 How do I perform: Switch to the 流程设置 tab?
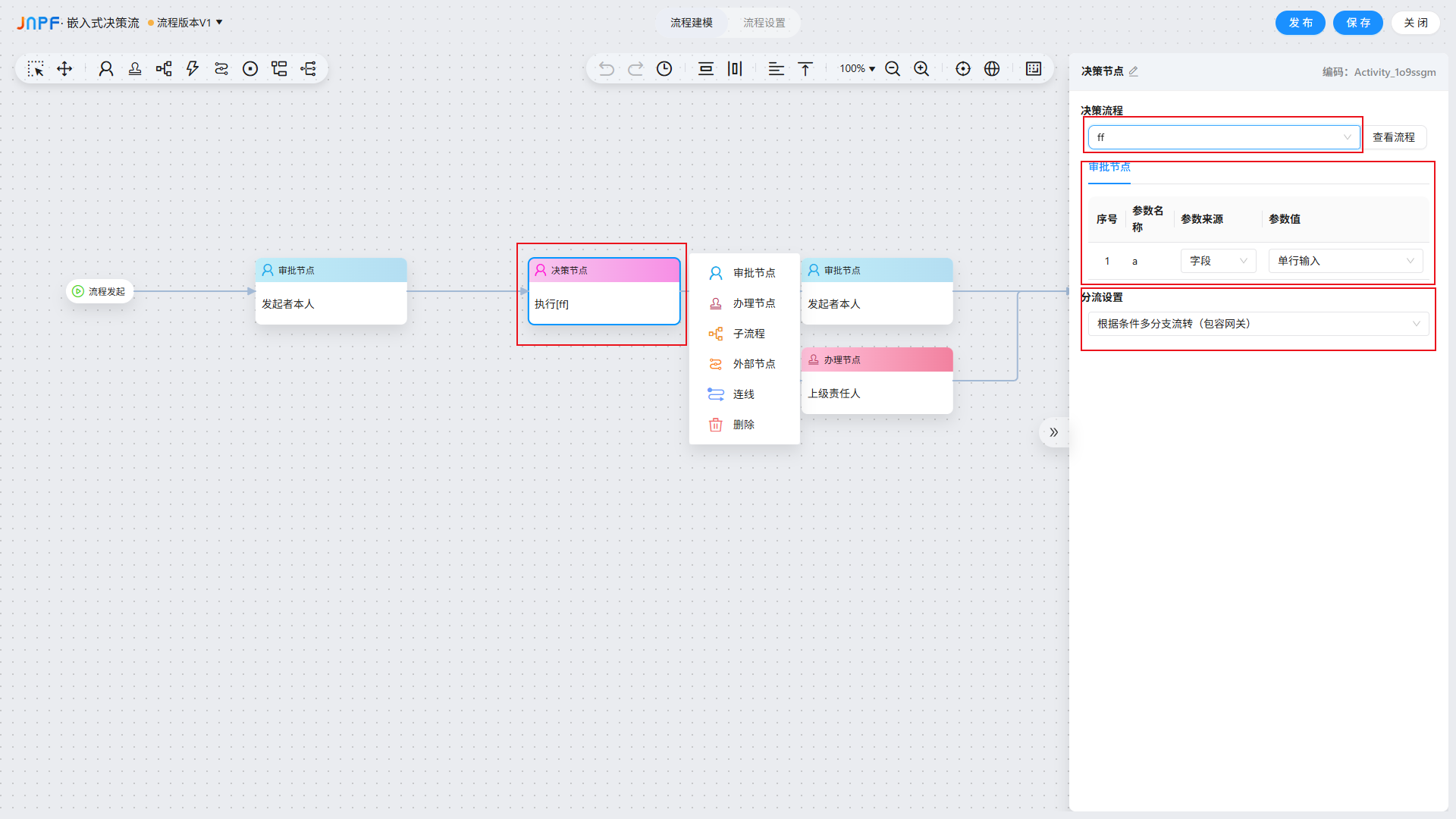(x=764, y=23)
